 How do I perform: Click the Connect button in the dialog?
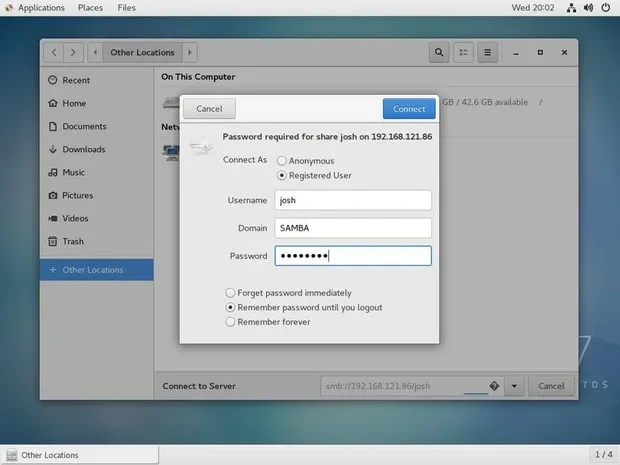tap(409, 109)
